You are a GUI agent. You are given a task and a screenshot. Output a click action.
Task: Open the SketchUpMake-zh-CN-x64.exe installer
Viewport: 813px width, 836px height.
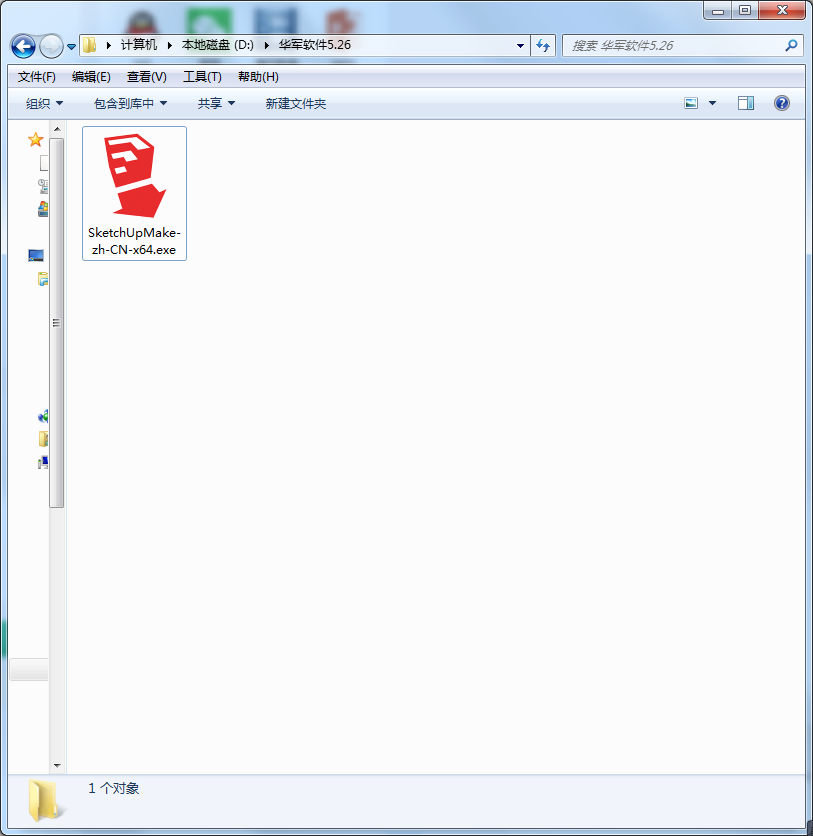click(x=134, y=192)
